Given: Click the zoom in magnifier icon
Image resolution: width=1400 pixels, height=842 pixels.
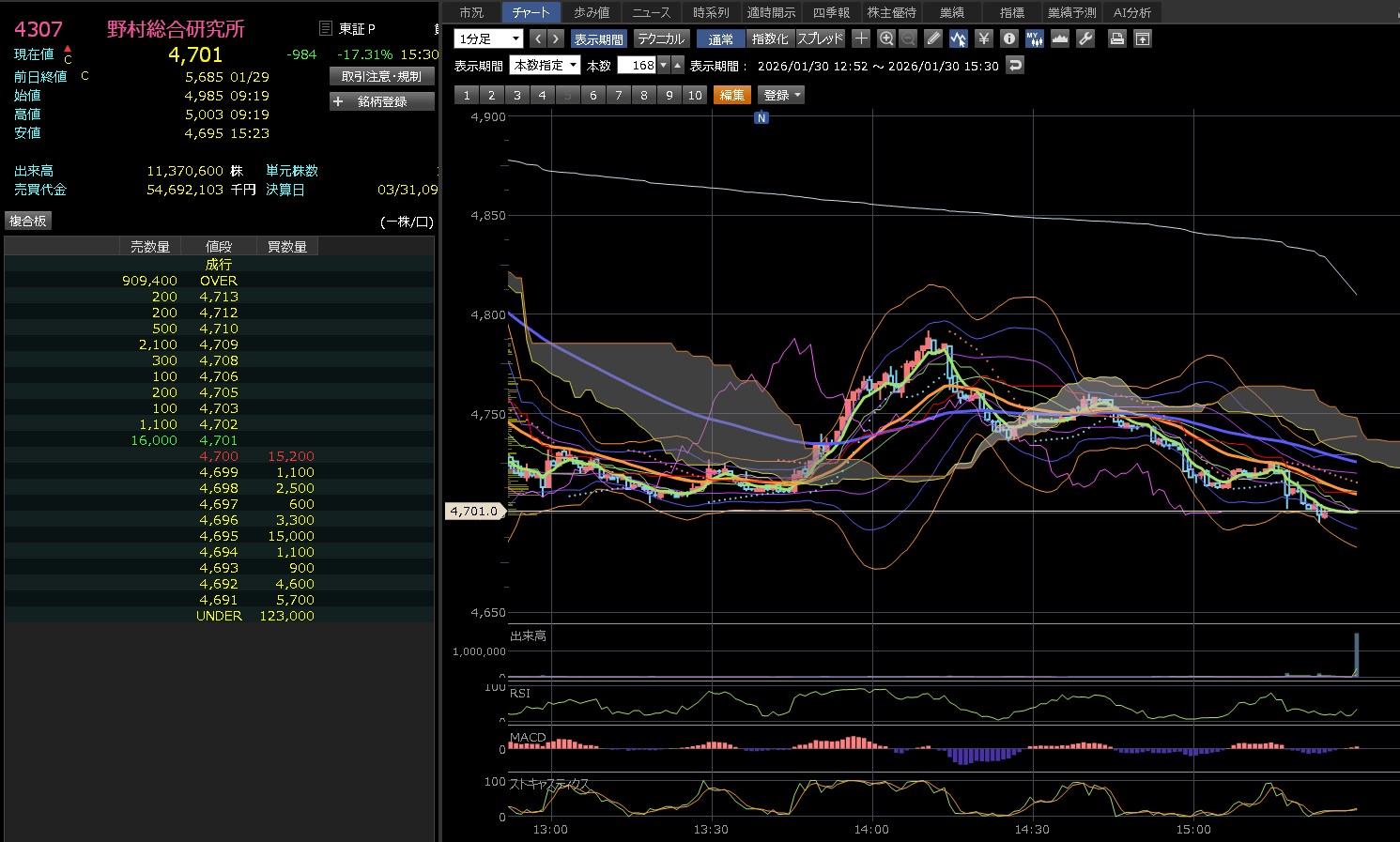Looking at the screenshot, I should (x=886, y=38).
